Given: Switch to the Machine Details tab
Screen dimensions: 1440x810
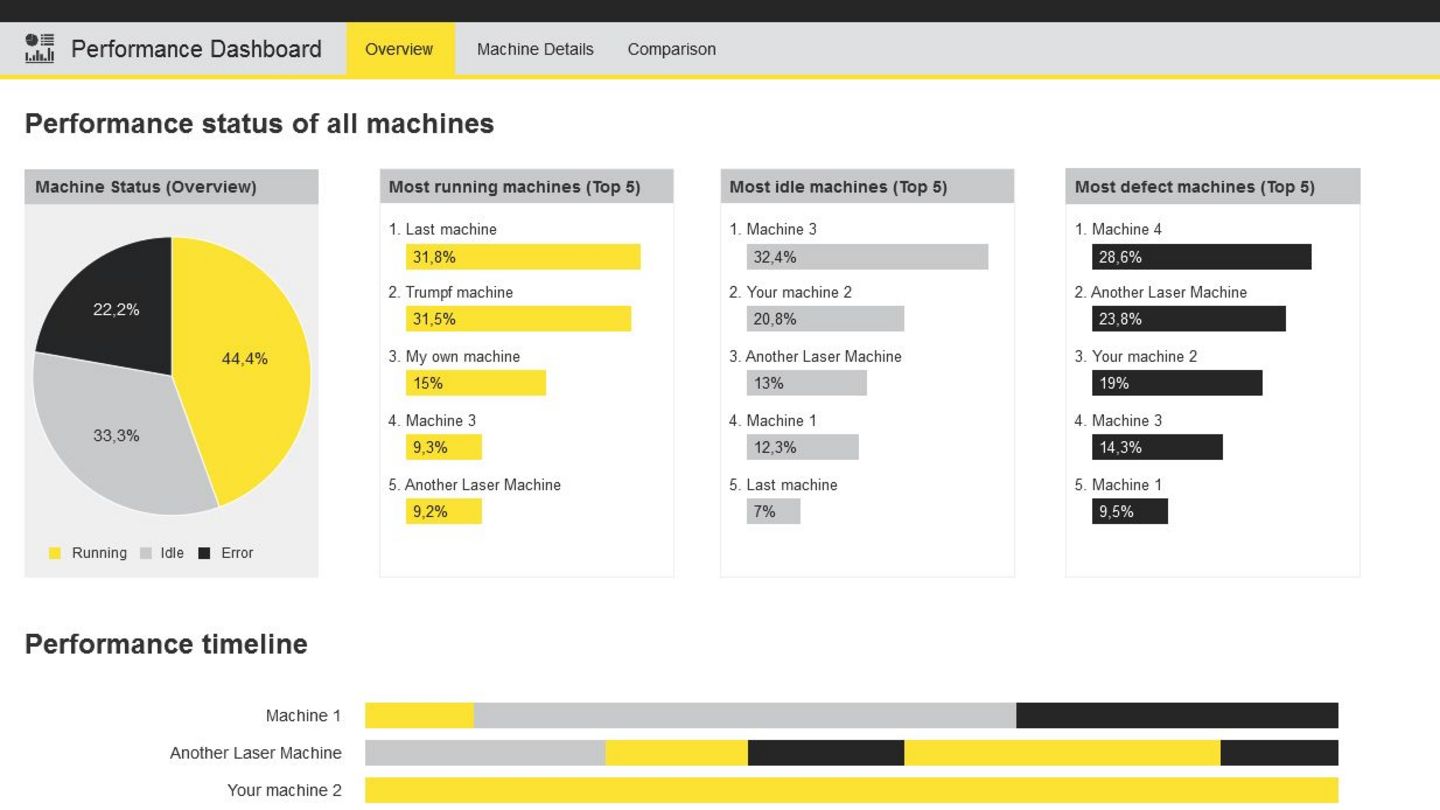Looking at the screenshot, I should pyautogui.click(x=535, y=49).
